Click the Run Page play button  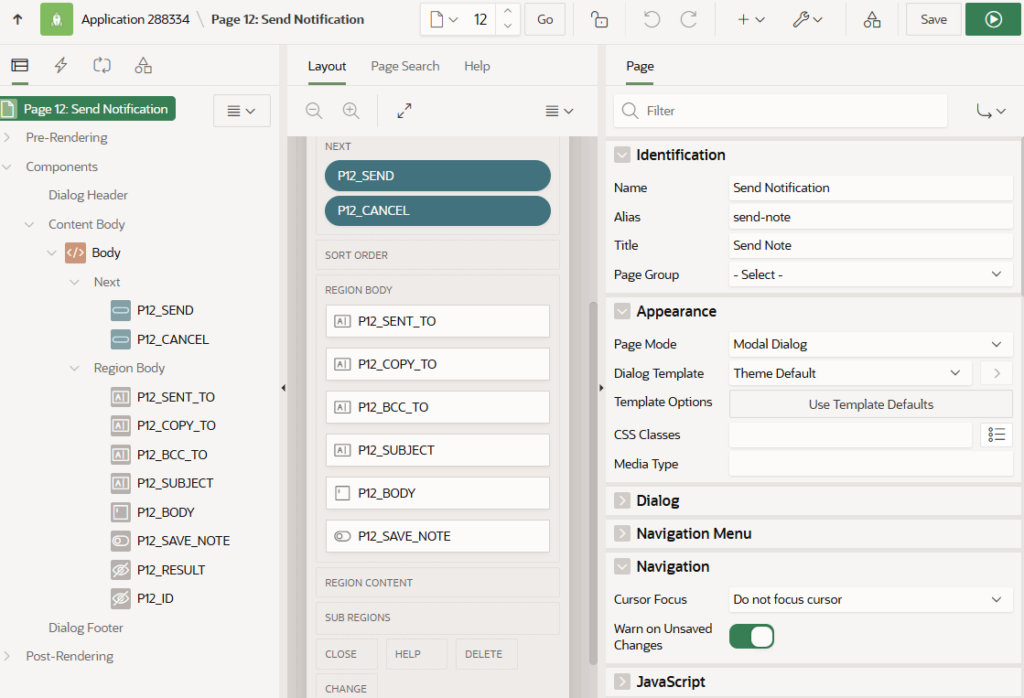992,19
